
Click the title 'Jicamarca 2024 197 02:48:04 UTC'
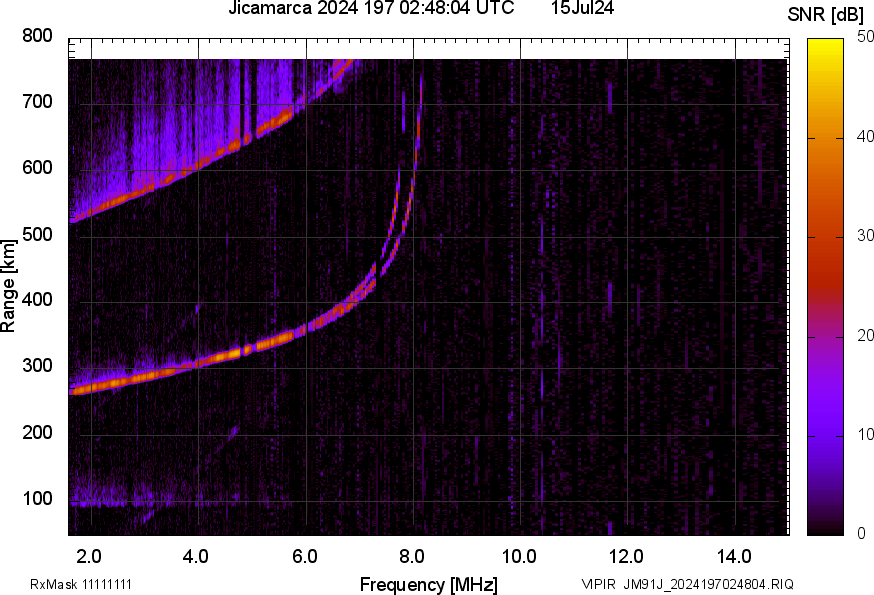371,8
